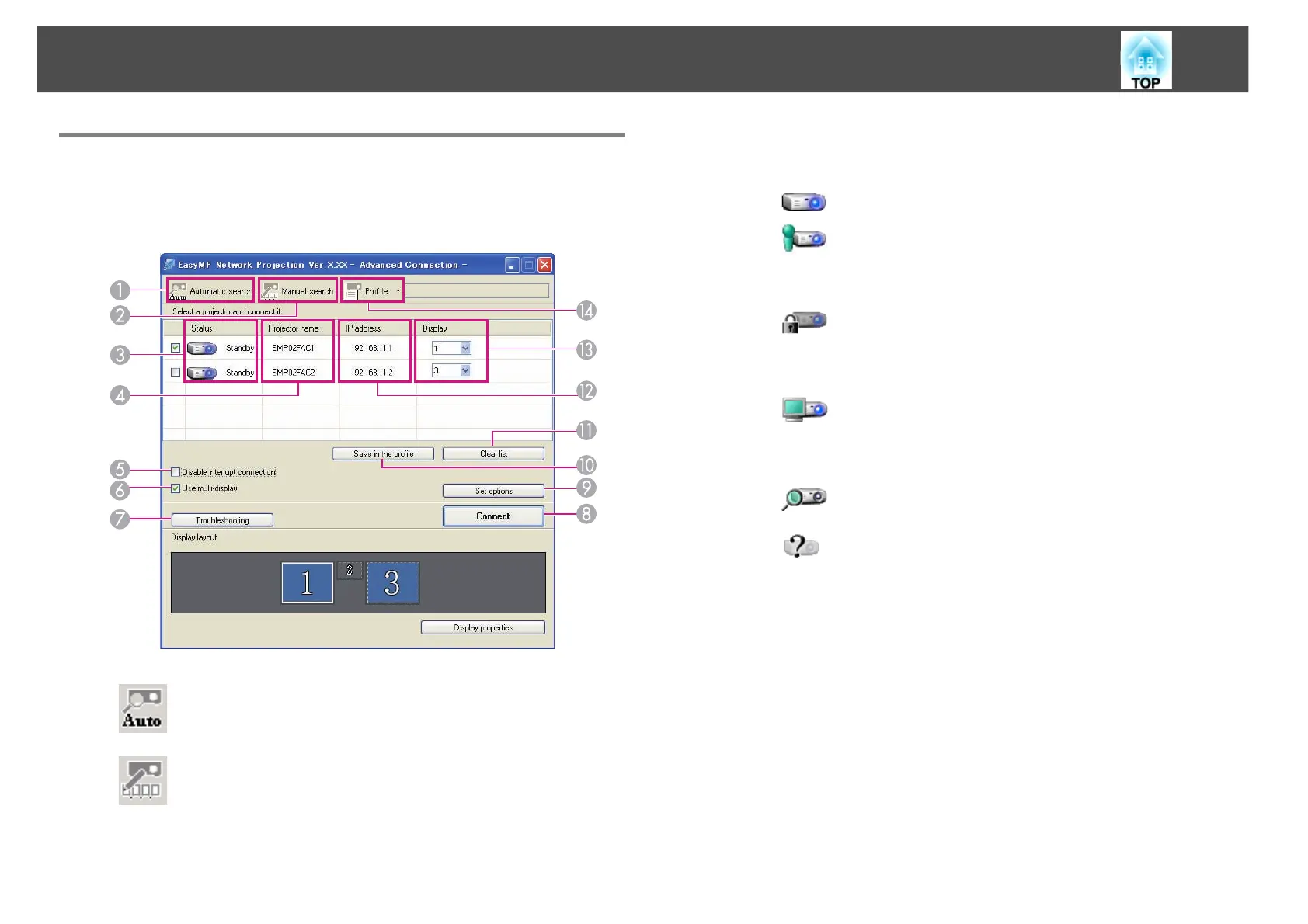Click the EasyMP title bar app icon
Screen dimensions: 1308x924
click(169, 265)
